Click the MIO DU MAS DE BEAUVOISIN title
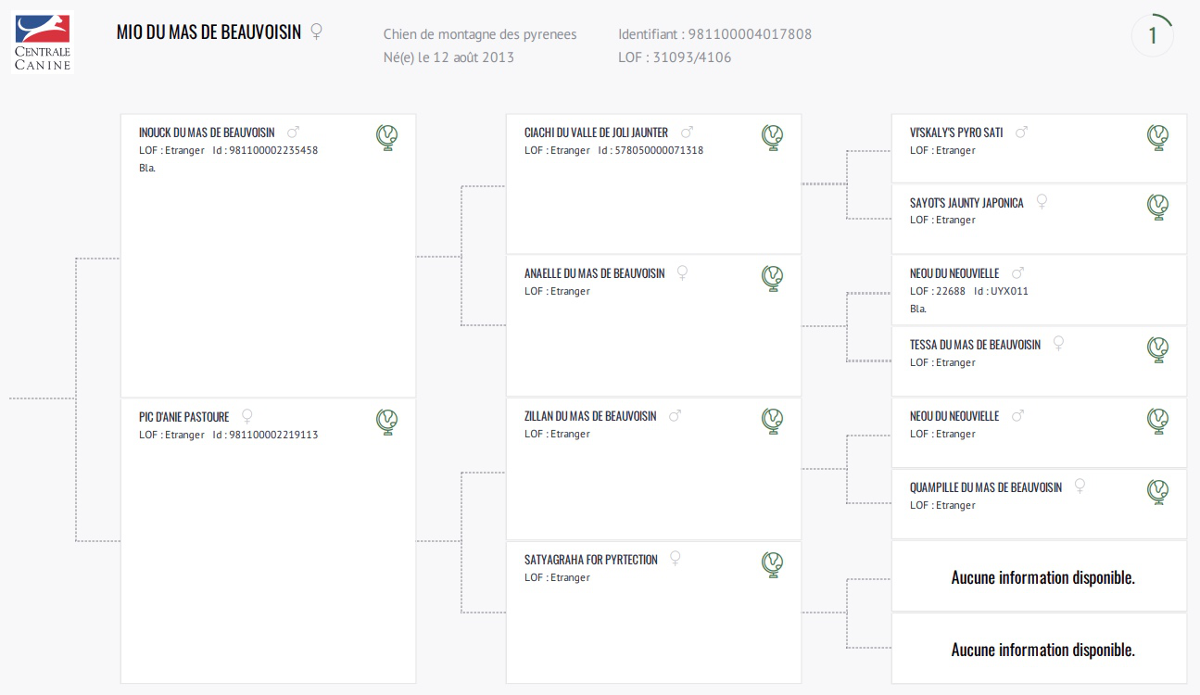Image resolution: width=1200 pixels, height=695 pixels. [x=209, y=32]
